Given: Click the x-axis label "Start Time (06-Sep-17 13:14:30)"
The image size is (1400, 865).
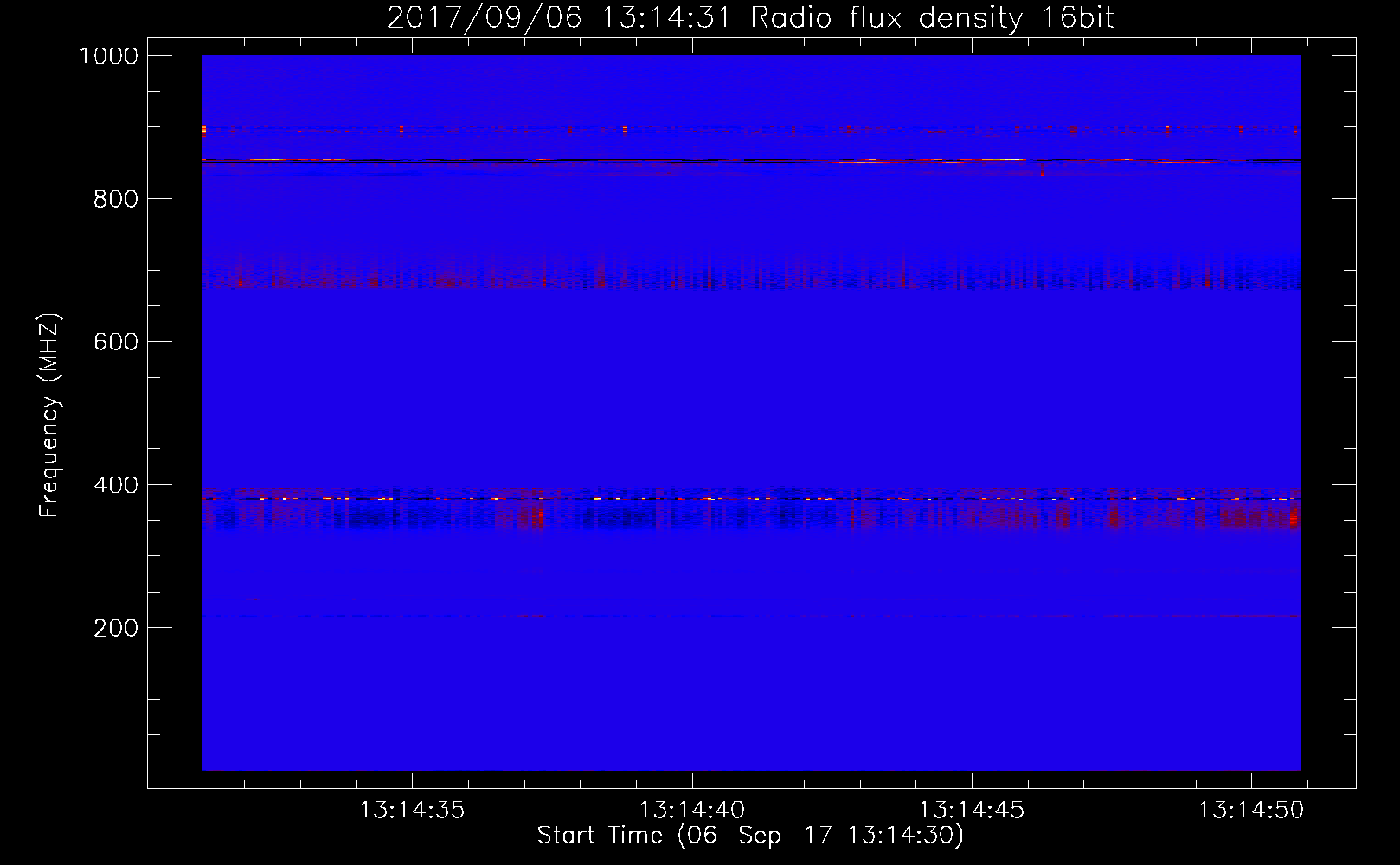Looking at the screenshot, I should (750, 836).
